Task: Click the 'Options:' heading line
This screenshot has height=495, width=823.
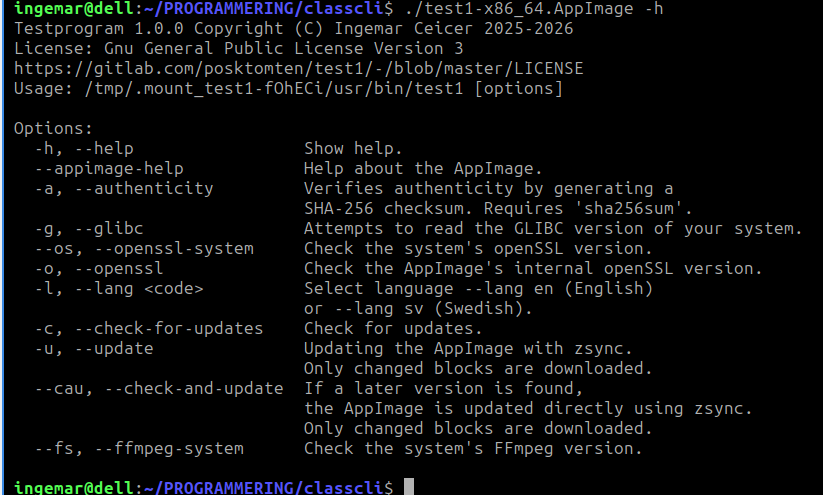Action: pyautogui.click(x=53, y=128)
